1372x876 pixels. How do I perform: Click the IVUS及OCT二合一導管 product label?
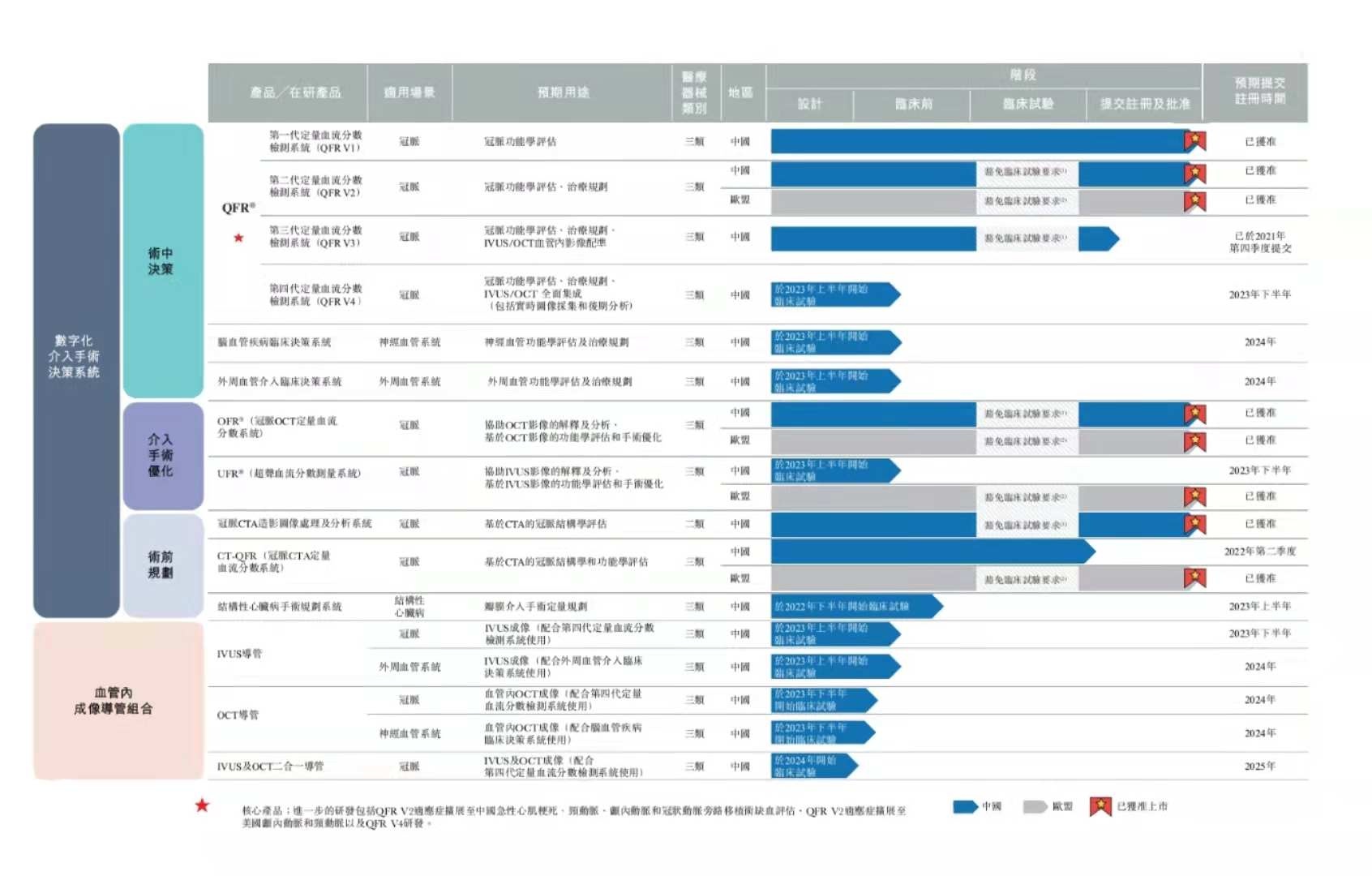[270, 766]
